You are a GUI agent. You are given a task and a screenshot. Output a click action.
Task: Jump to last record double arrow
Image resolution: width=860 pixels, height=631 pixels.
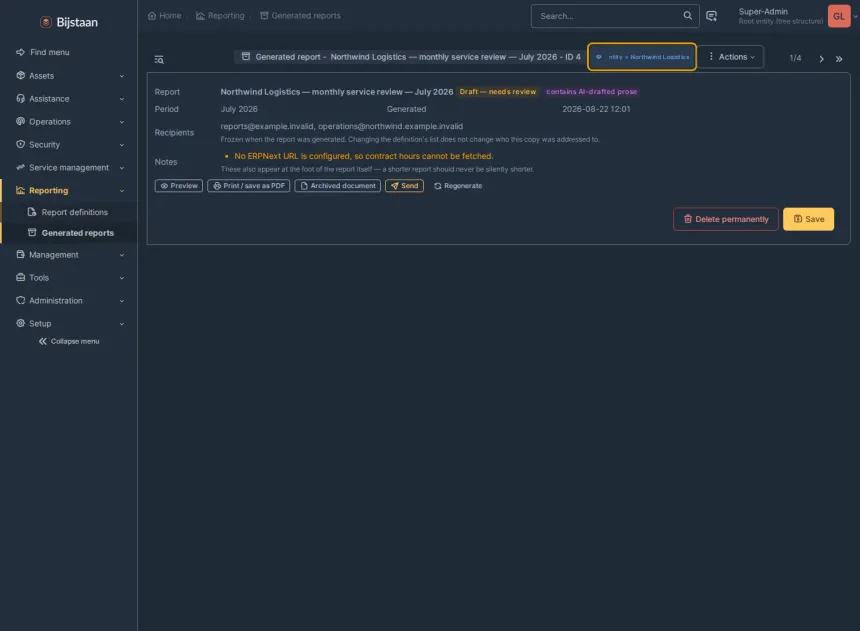[x=839, y=59]
